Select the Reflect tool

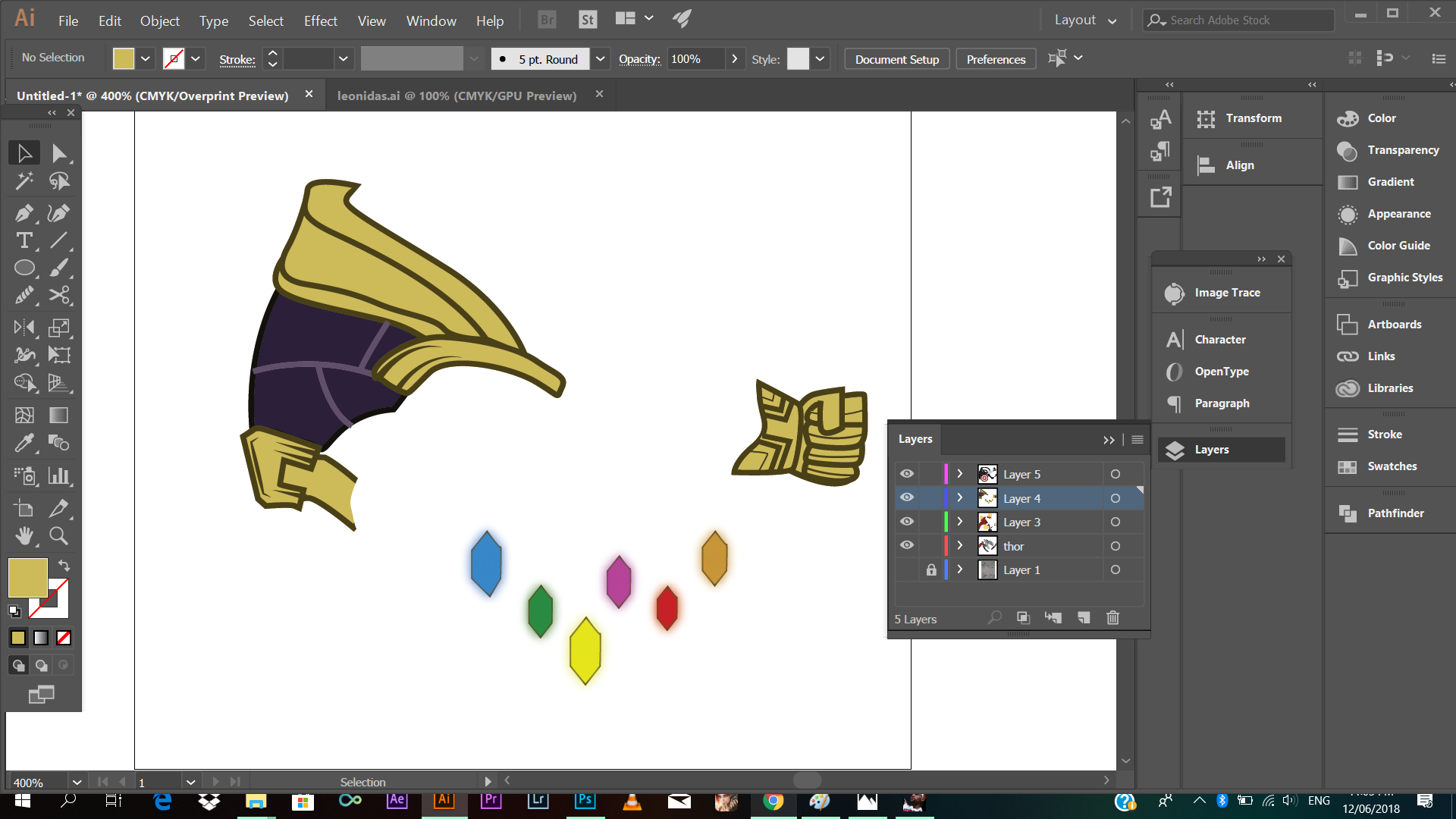pos(24,328)
